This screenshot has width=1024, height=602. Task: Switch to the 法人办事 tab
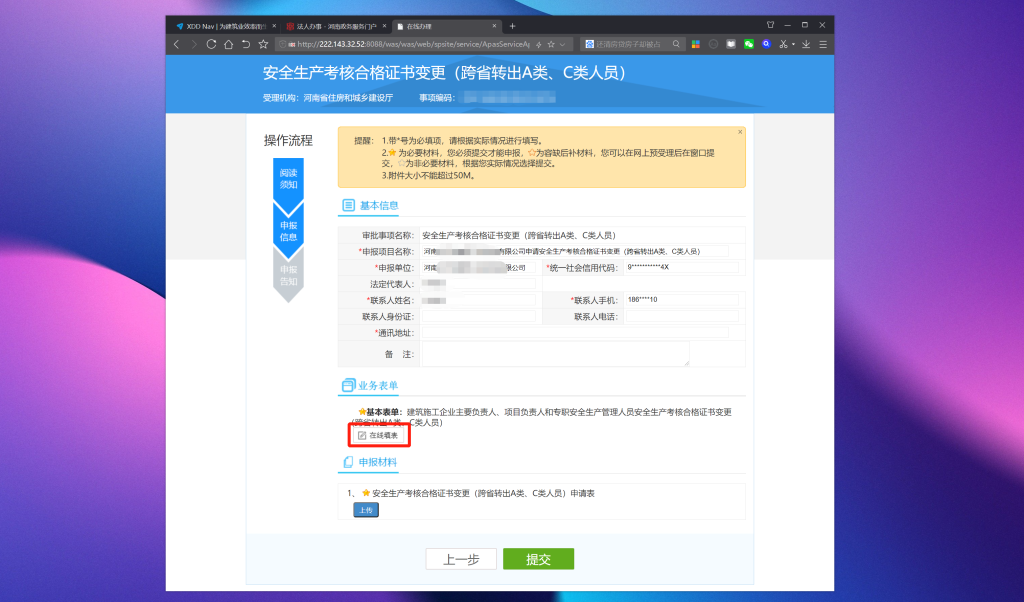coord(330,25)
